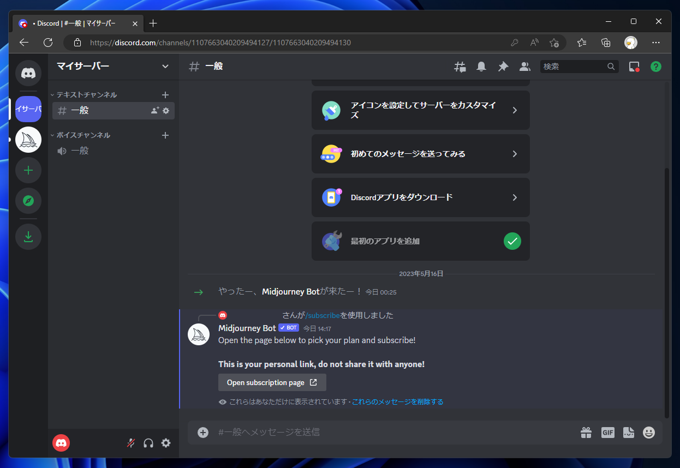Go back in browser
Screen dimensions: 680x468
coord(24,43)
